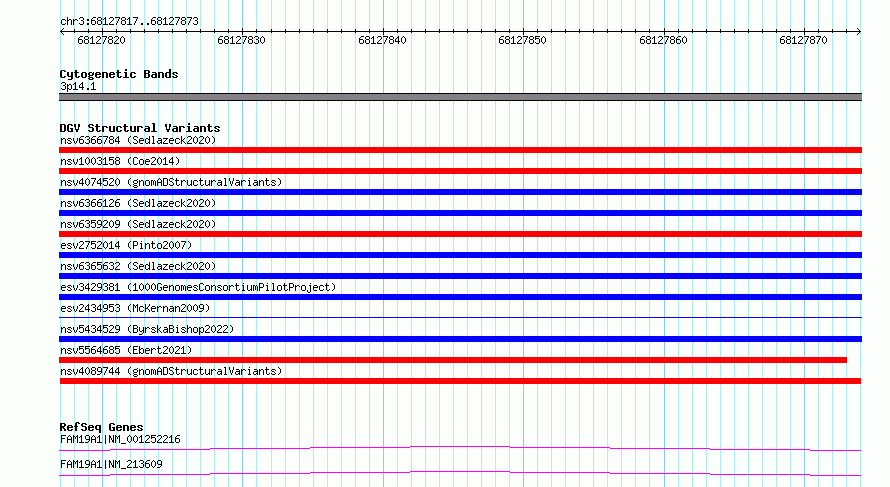This screenshot has width=890, height=487.
Task: Select variant label esv2752014 (Pinto2007)
Action: (x=126, y=245)
